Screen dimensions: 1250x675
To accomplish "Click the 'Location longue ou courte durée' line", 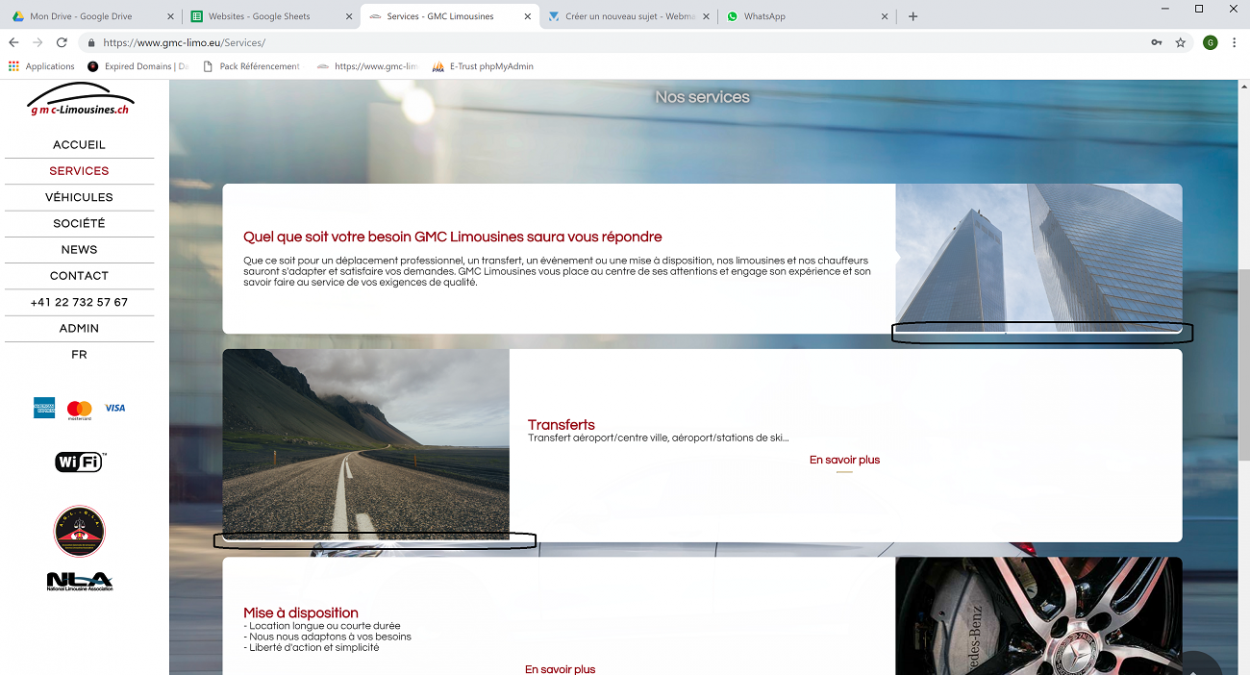I will [322, 626].
